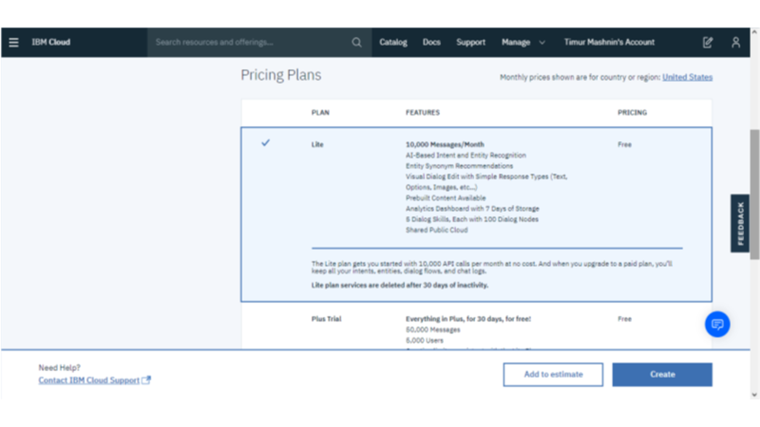The image size is (760, 427).
Task: Go to the Docs menu item
Action: point(431,43)
